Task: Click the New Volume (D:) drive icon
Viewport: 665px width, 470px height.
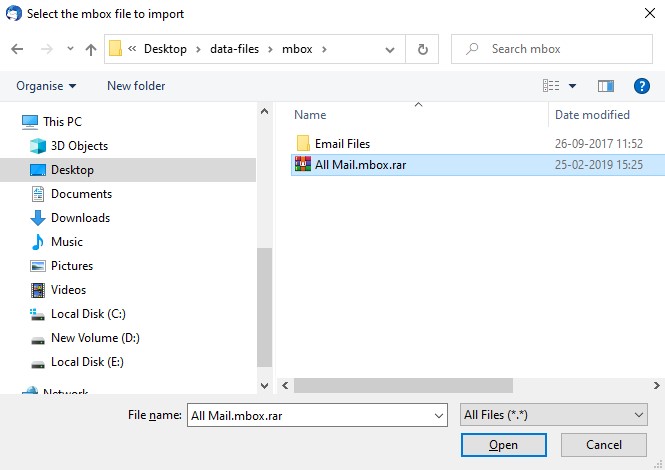Action: click(38, 340)
